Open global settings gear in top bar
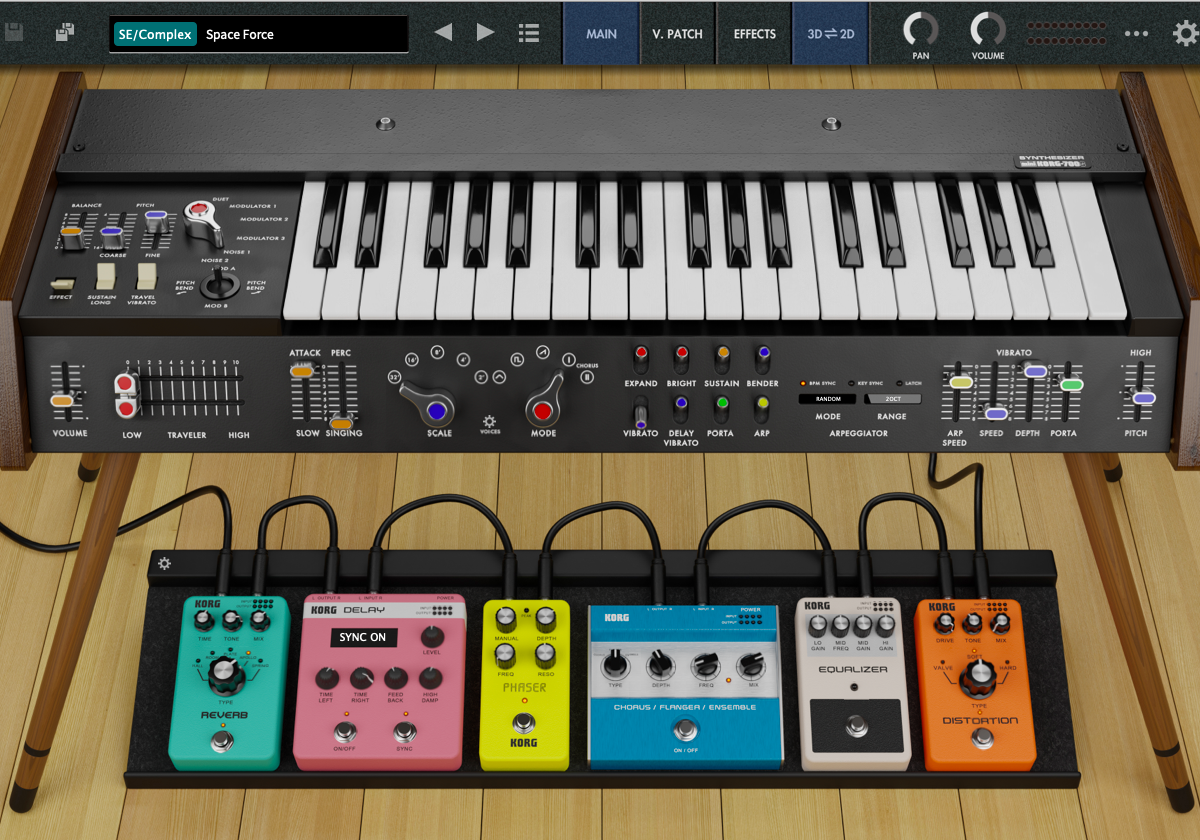1200x840 pixels. pyautogui.click(x=1185, y=33)
